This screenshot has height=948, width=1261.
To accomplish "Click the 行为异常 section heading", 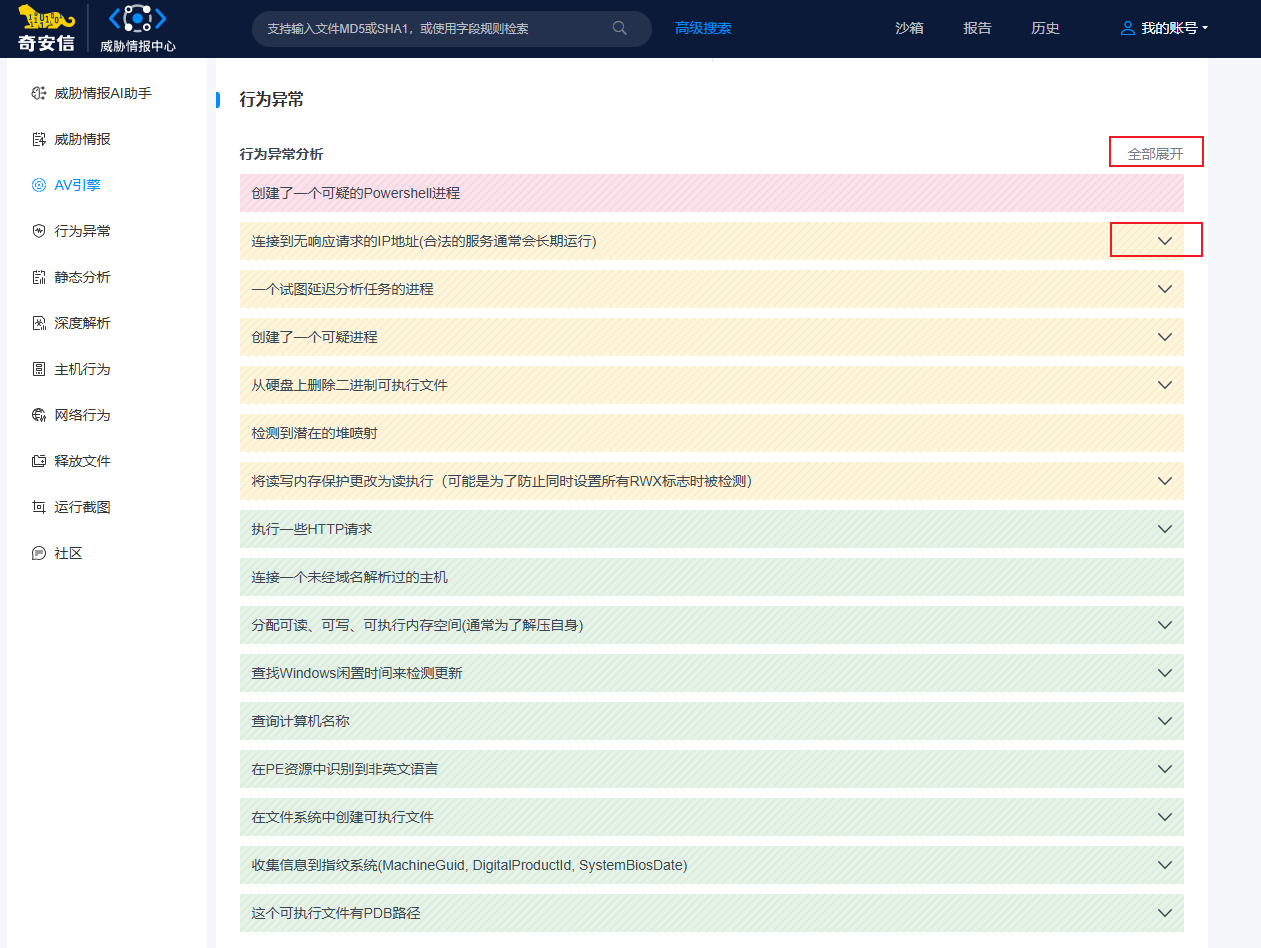I will click(272, 99).
